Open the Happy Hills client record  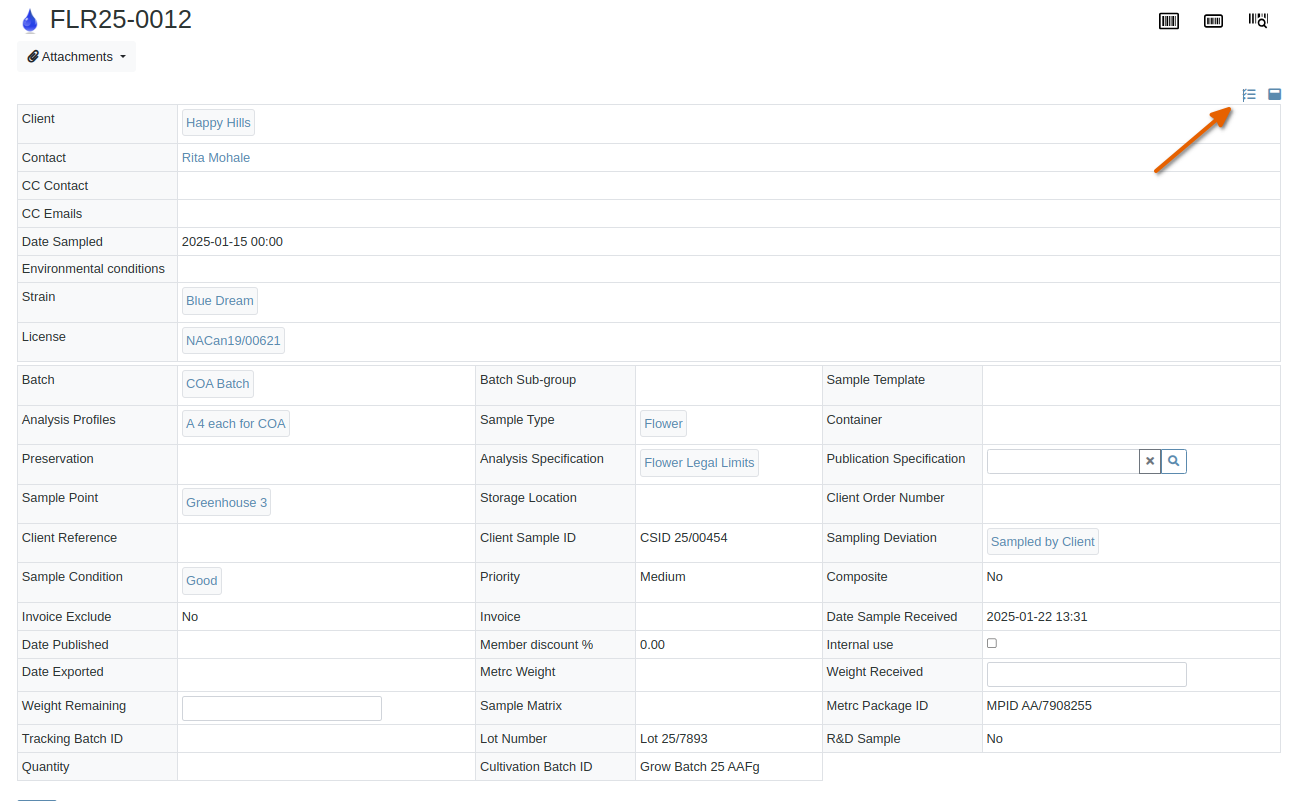pos(218,122)
